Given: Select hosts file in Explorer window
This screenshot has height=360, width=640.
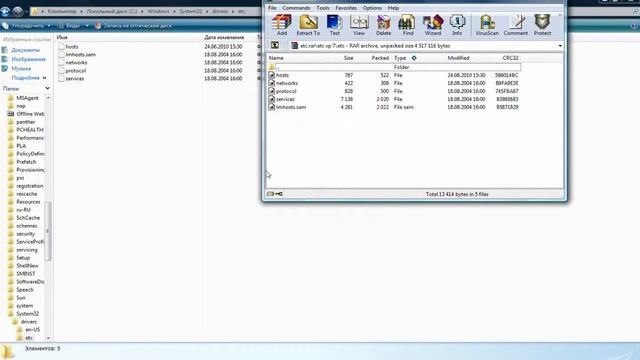Looking at the screenshot, I should [x=72, y=47].
